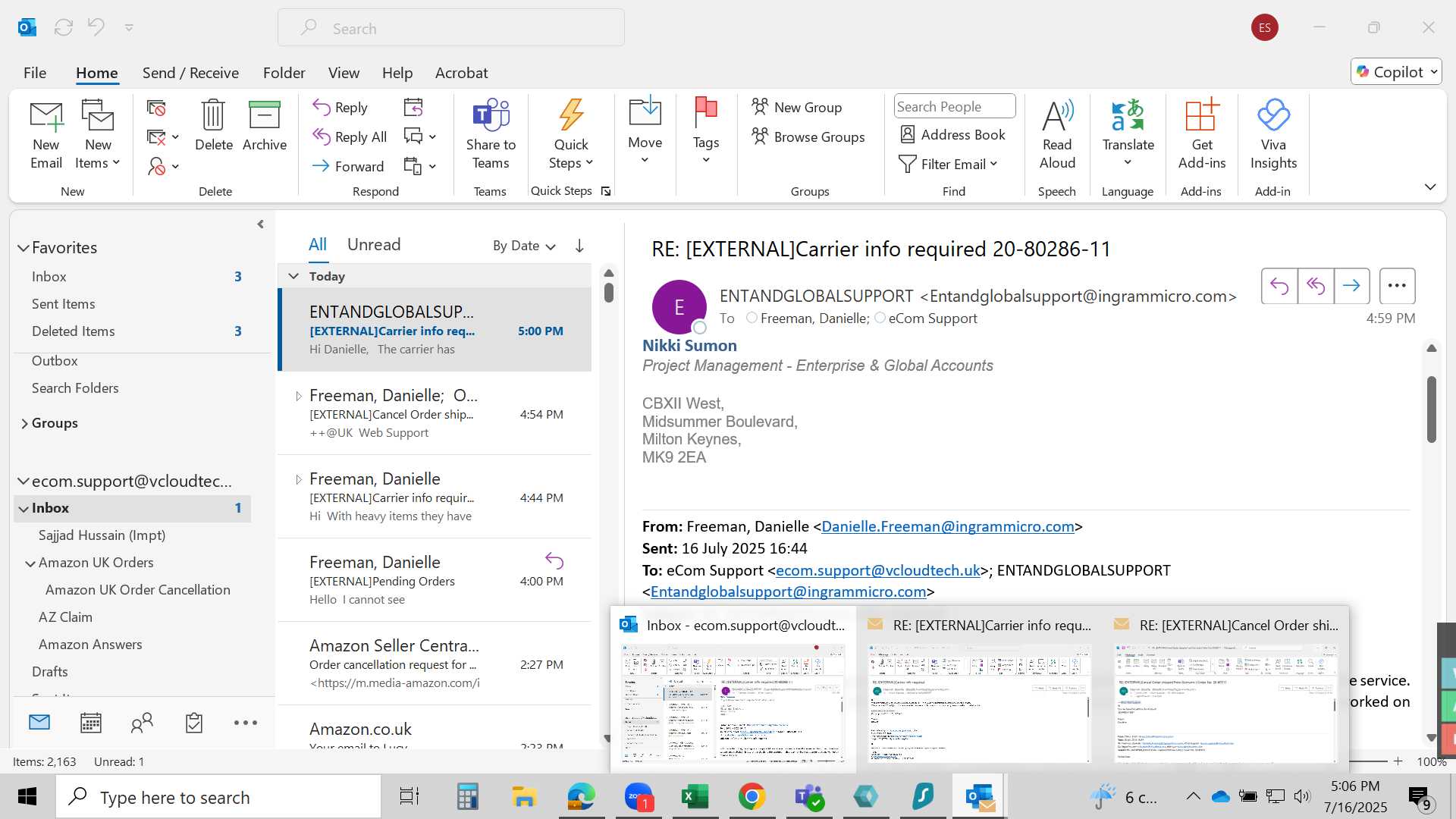The image size is (1456, 819).
Task: Switch to the People view icon
Action: [142, 723]
